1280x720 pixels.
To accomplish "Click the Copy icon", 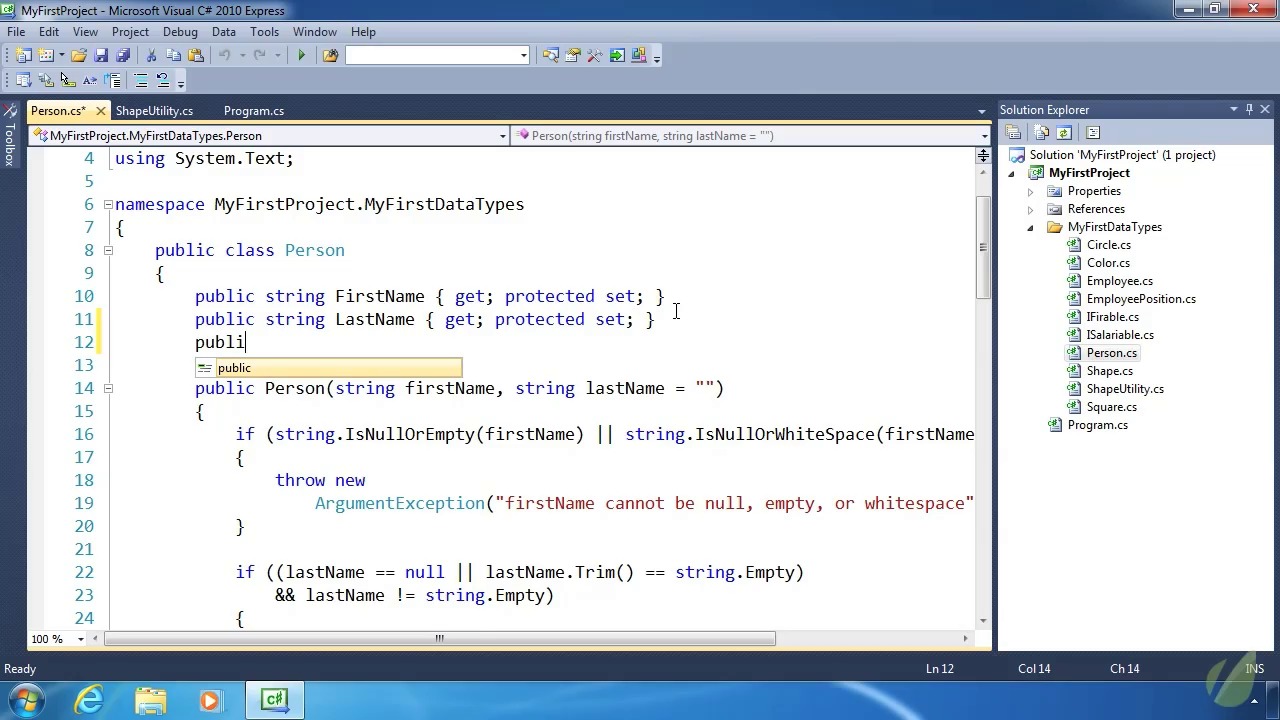I will click(x=173, y=56).
